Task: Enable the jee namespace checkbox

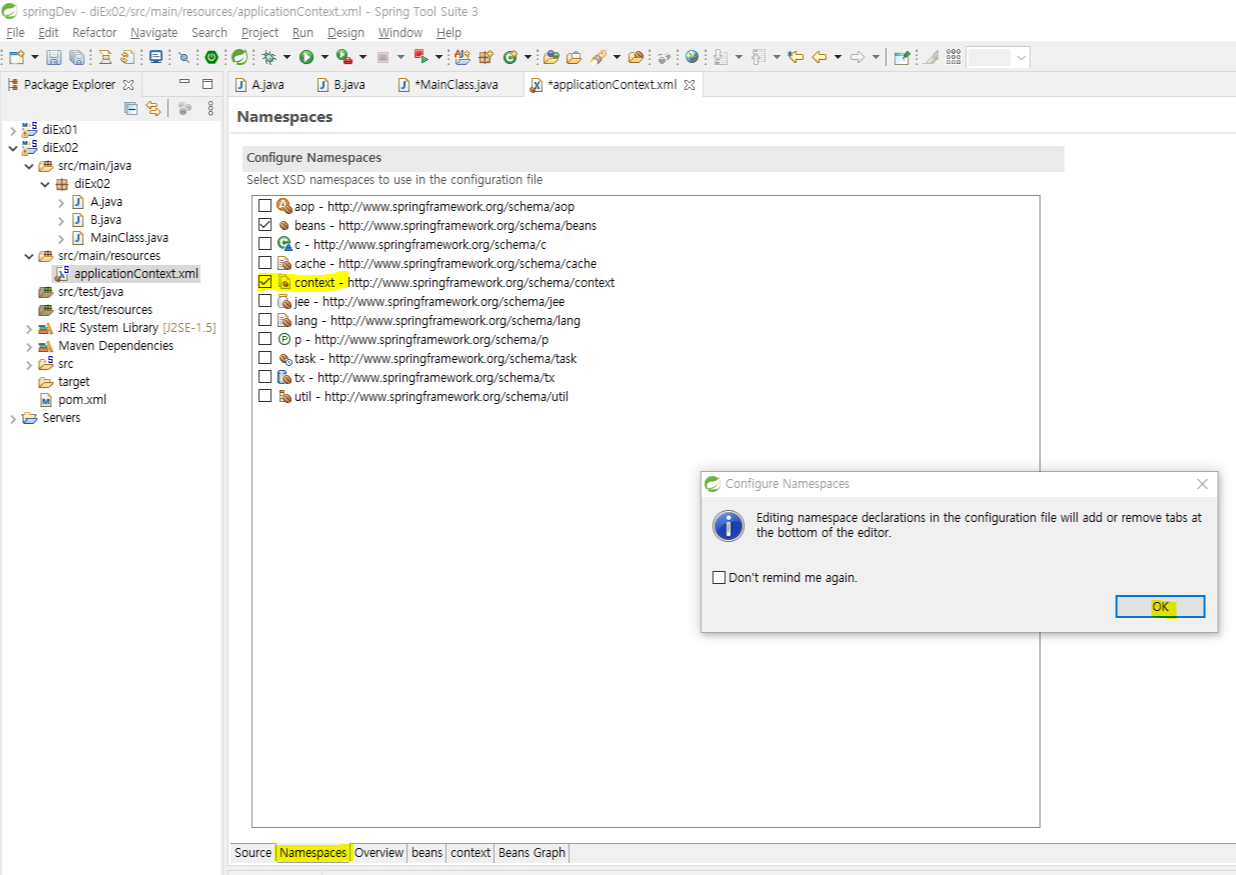Action: [265, 301]
